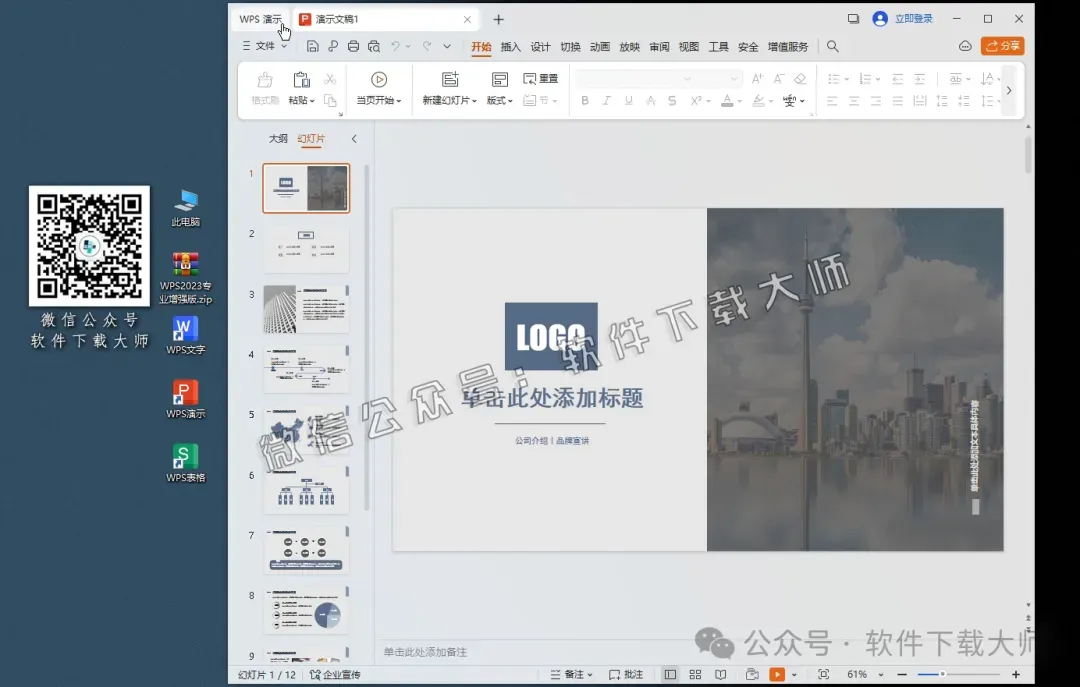
Task: Start slideshow from current slide play icon
Action: (379, 79)
